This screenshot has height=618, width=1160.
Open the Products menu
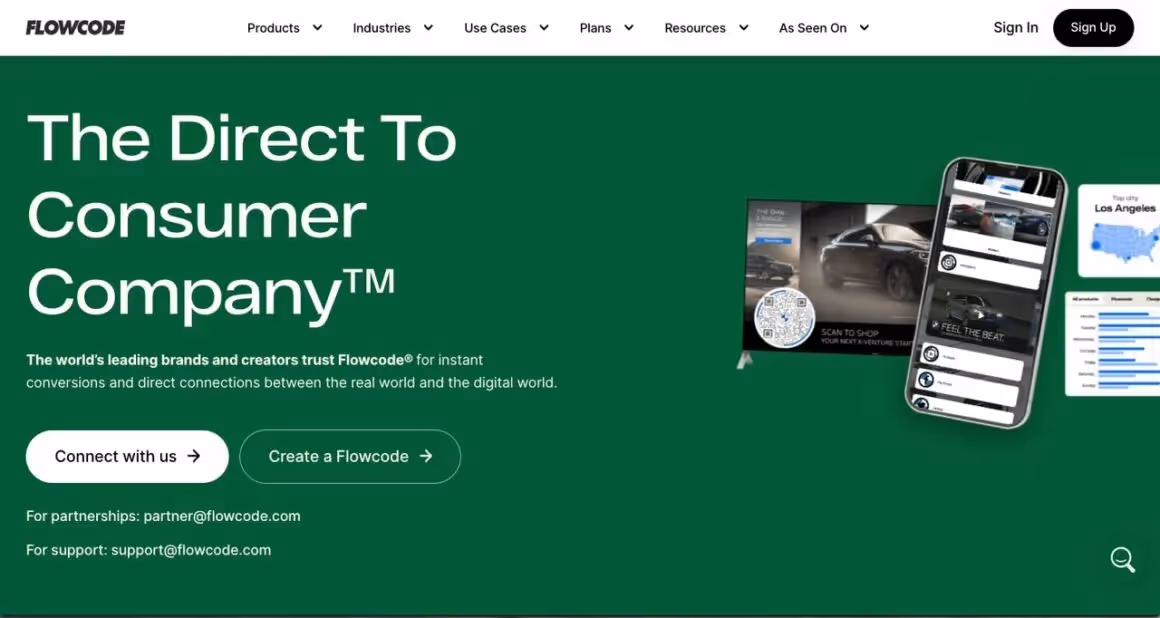pos(273,28)
